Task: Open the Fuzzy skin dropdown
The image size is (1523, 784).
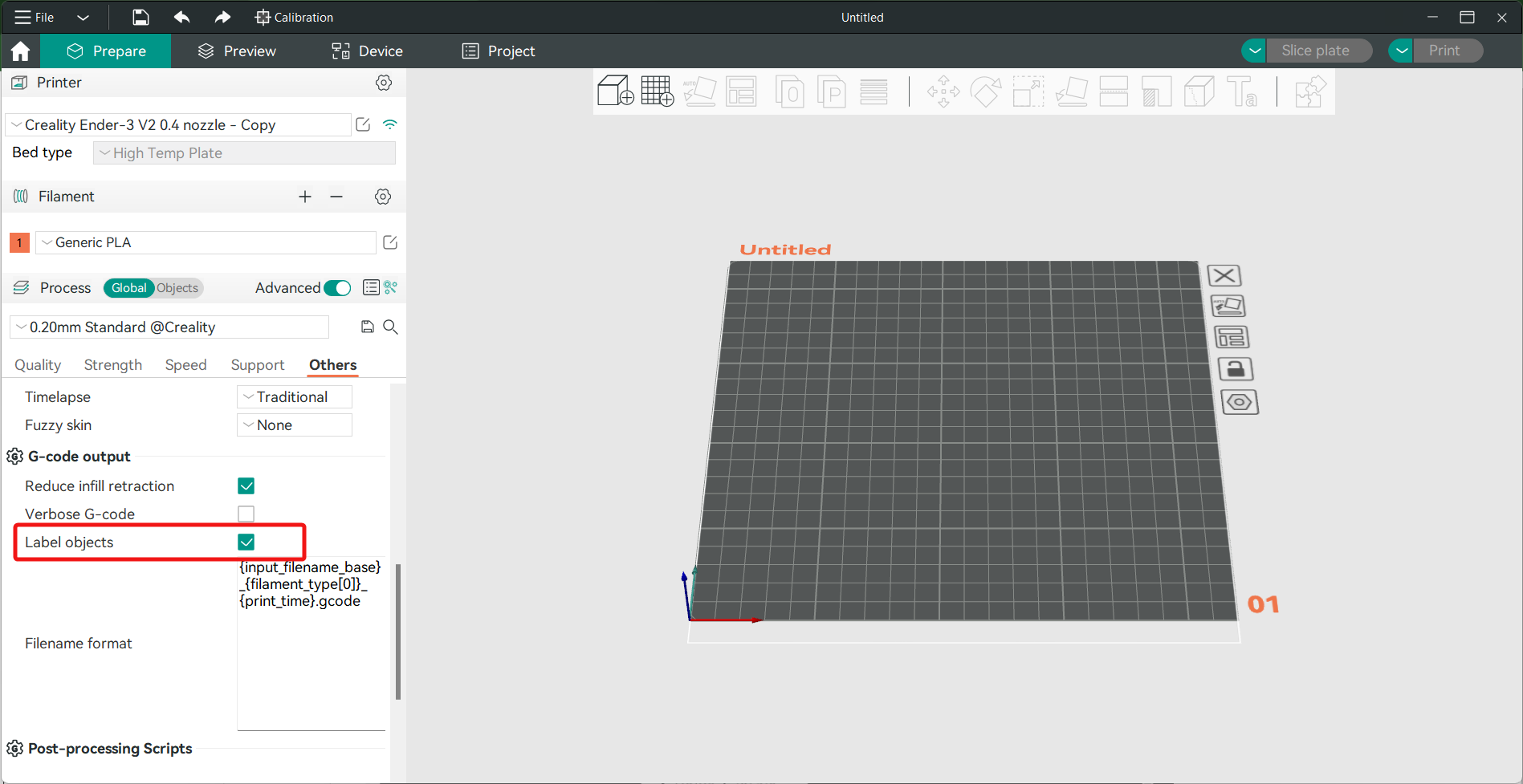Action: (x=294, y=425)
